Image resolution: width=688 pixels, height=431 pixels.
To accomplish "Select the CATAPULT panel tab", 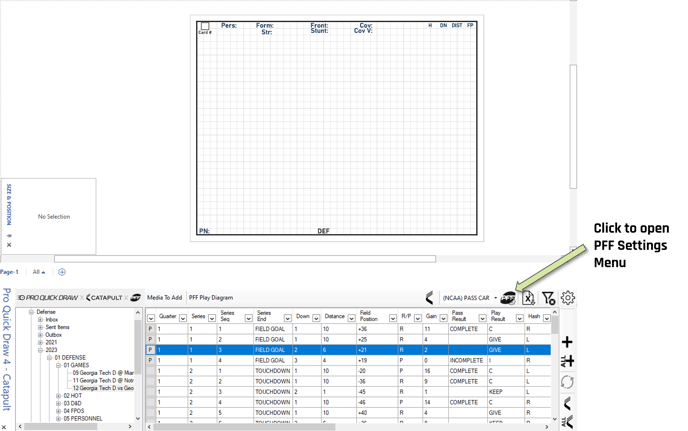I will pos(104,298).
